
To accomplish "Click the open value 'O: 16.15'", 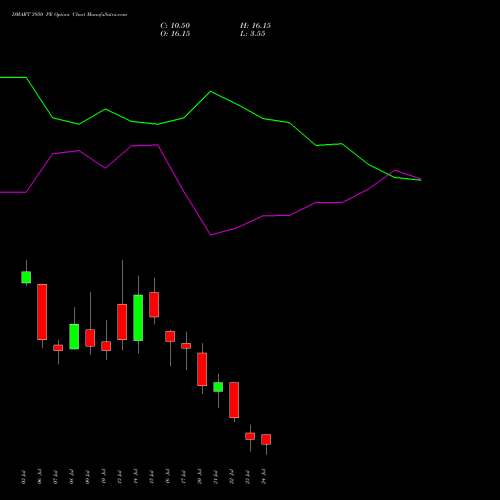I will click(x=175, y=34).
